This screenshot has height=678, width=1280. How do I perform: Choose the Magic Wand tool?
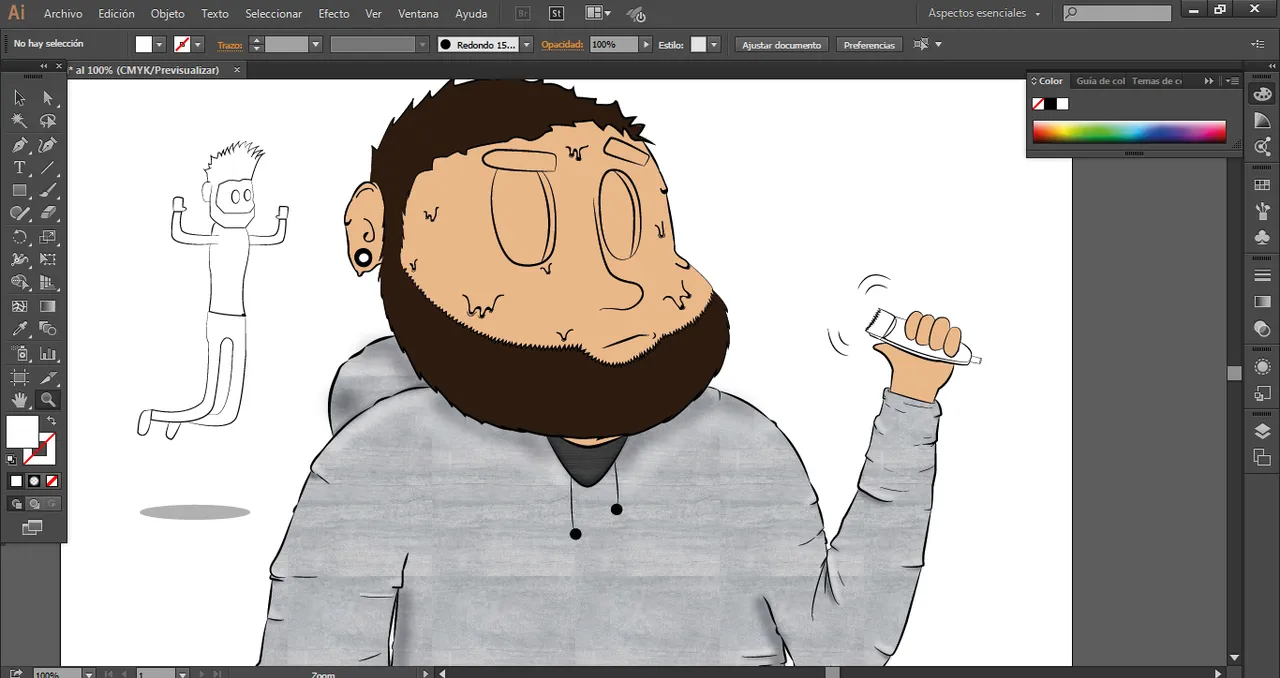coord(19,121)
